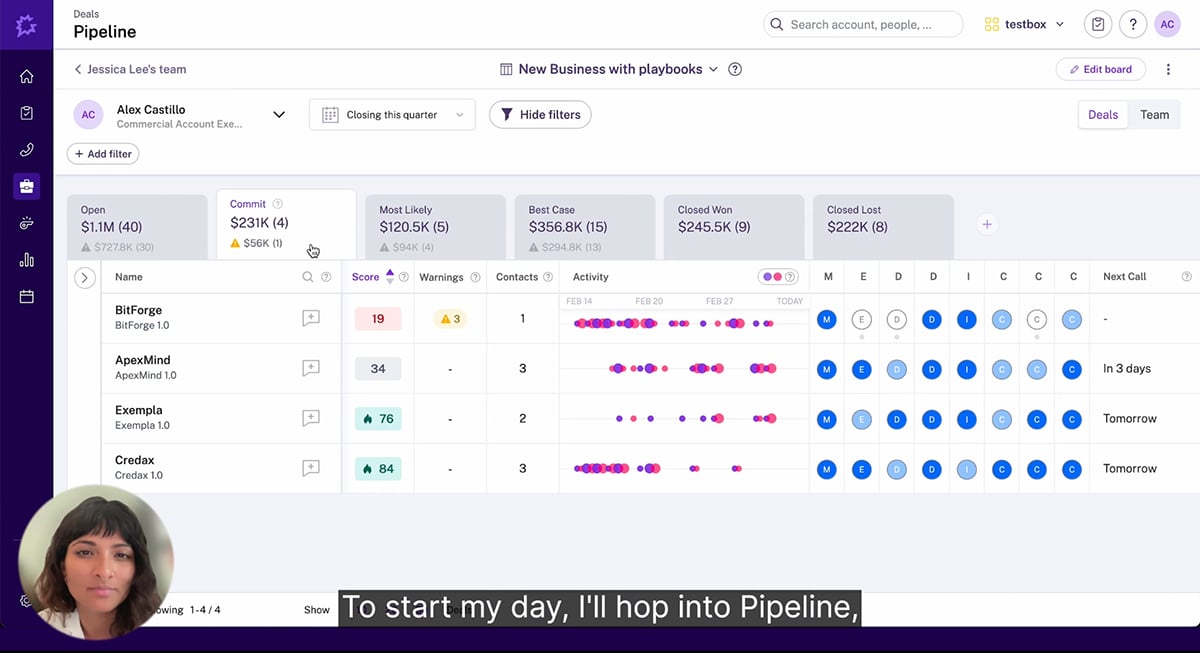Select the Commit pipeline stage card

click(x=286, y=222)
